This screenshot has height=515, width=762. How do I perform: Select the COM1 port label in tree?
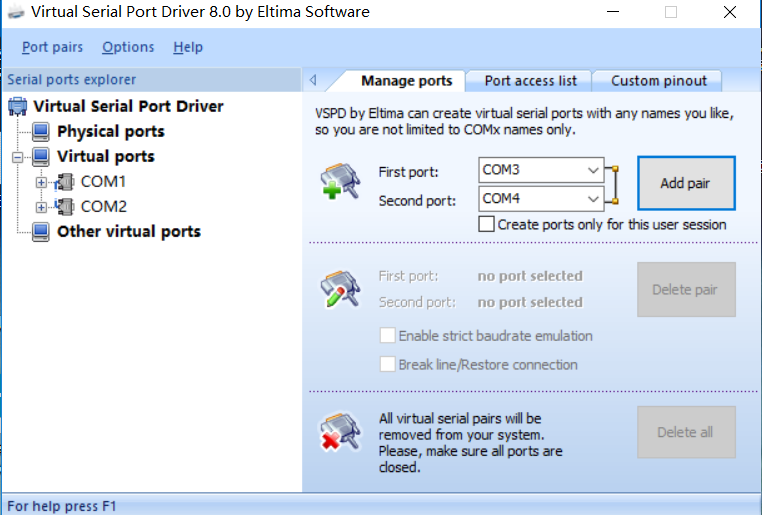click(x=104, y=182)
